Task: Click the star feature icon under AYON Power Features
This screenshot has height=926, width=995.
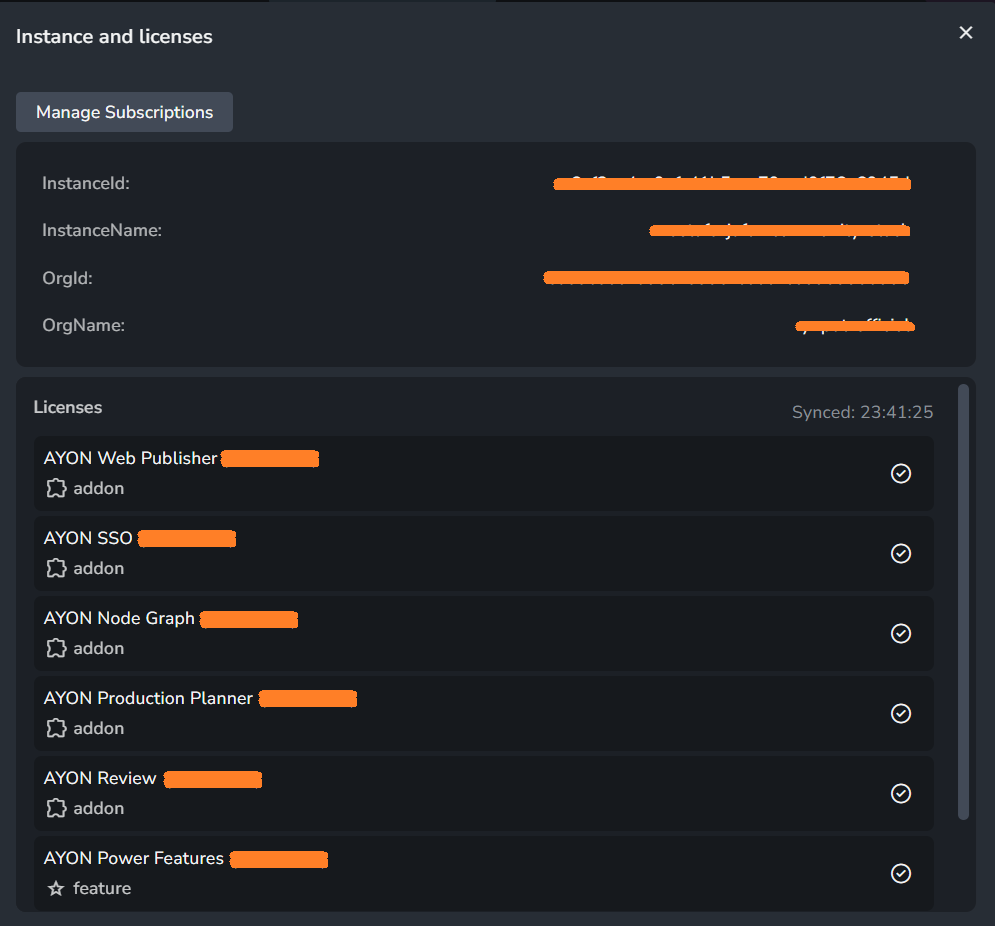Action: pyautogui.click(x=56, y=888)
